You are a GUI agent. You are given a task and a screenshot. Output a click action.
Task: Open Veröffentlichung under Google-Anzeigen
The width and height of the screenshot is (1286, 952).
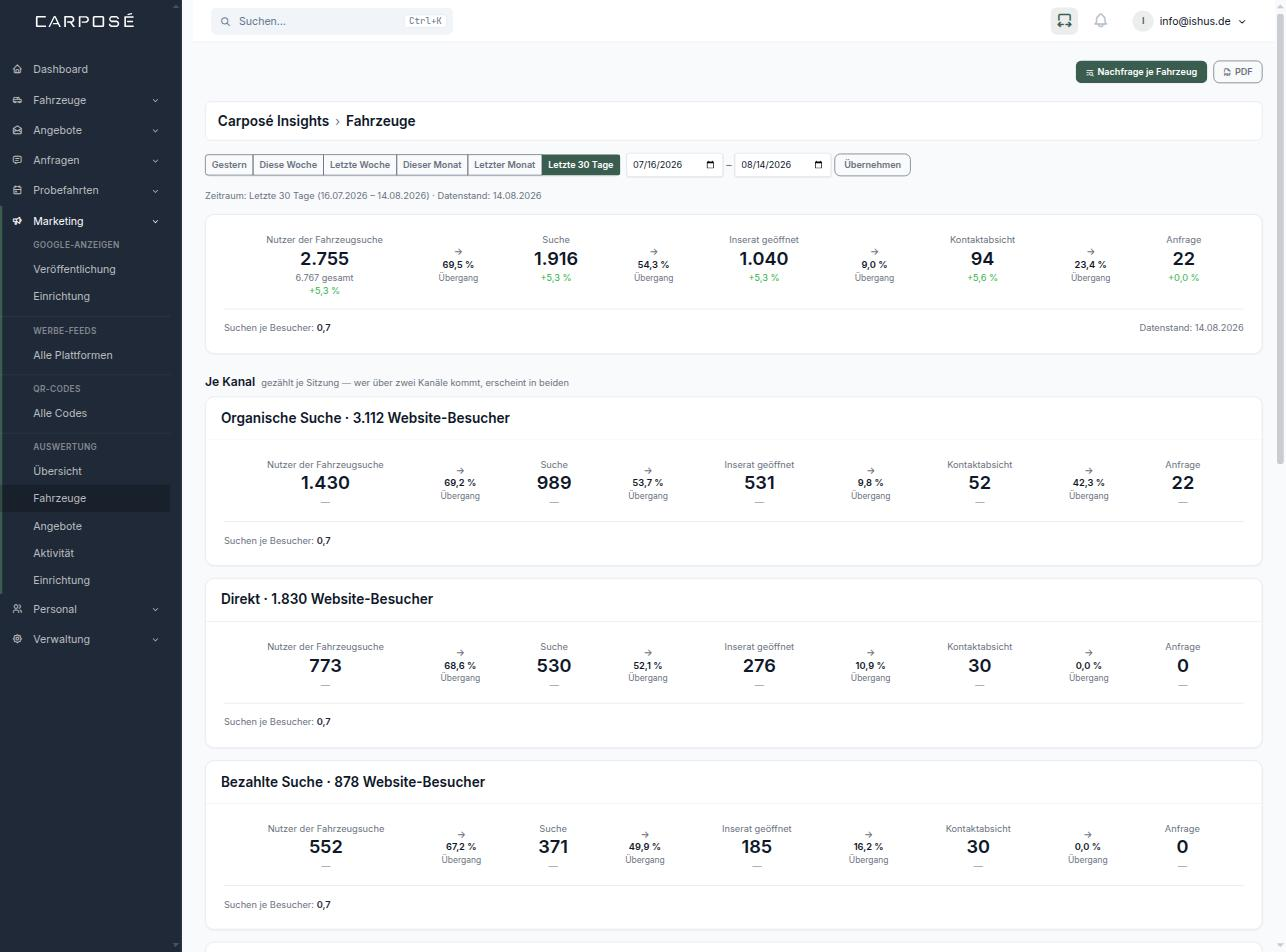(74, 269)
